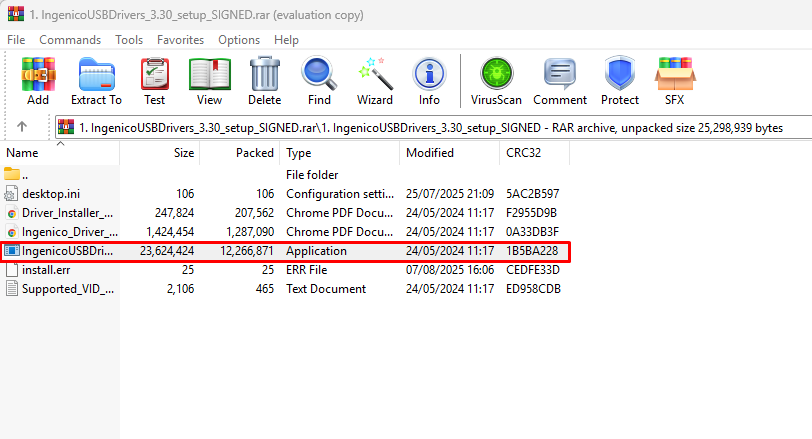Sort by Modified column header
The width and height of the screenshot is (812, 439).
(430, 153)
